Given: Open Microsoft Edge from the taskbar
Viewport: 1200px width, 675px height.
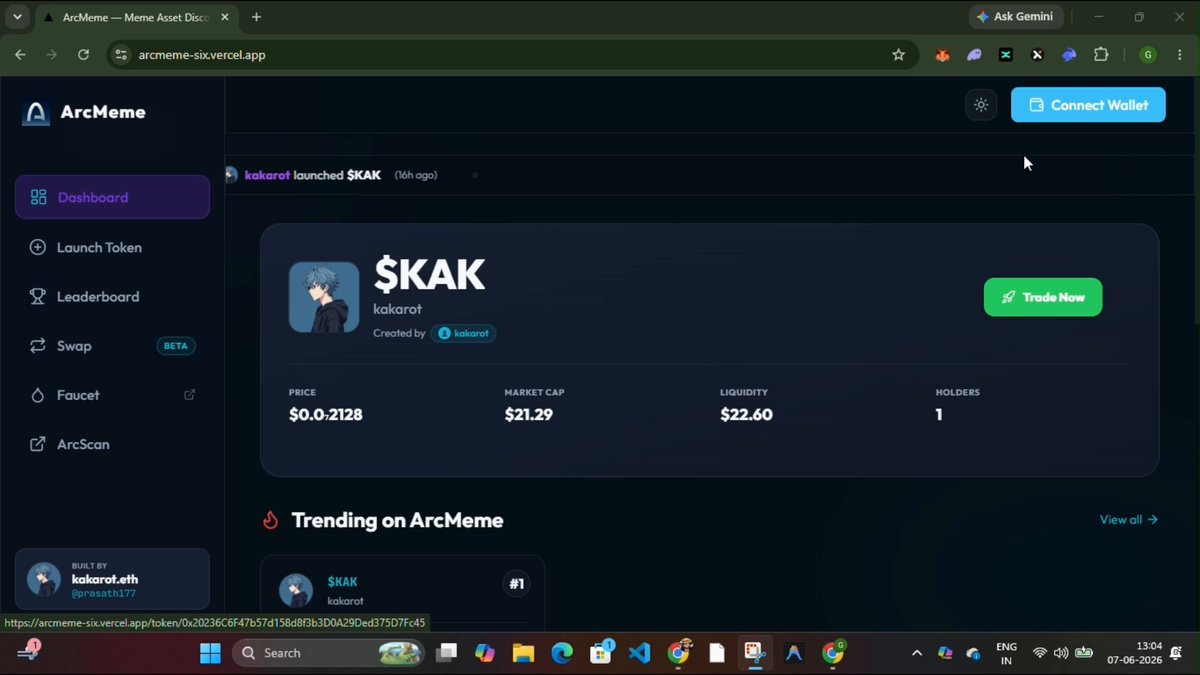Looking at the screenshot, I should coord(562,653).
